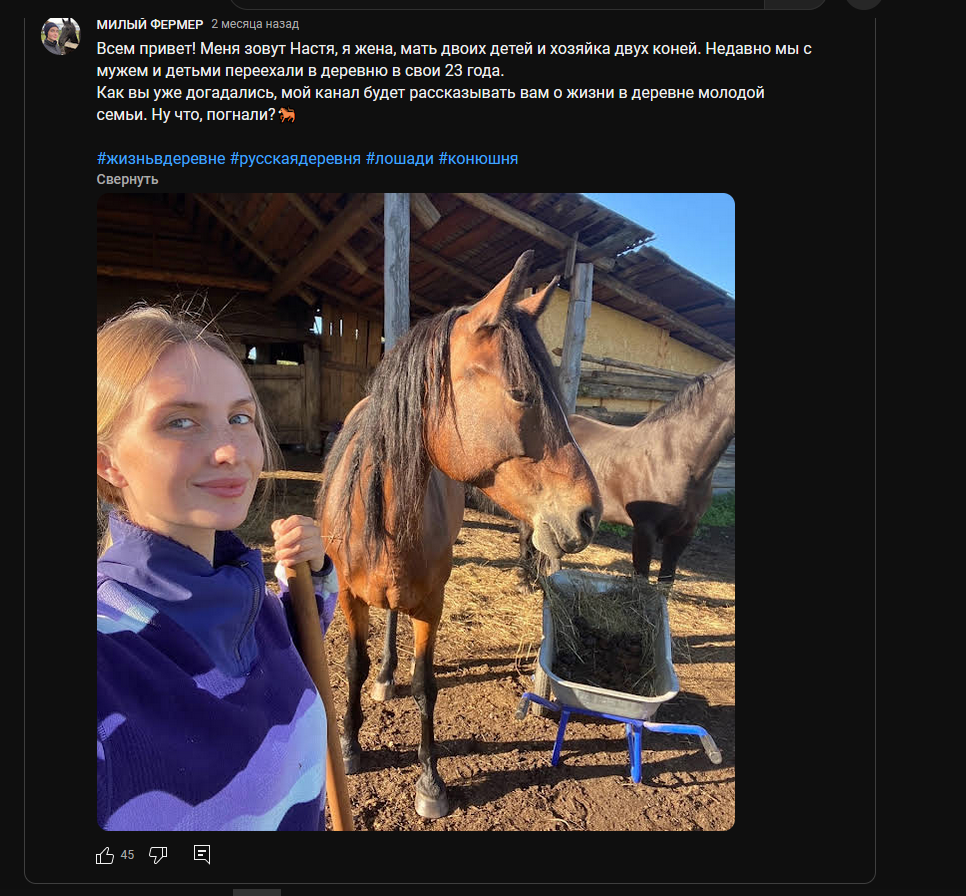This screenshot has height=896, width=966.
Task: Click the round button at top right
Action: click(864, 3)
